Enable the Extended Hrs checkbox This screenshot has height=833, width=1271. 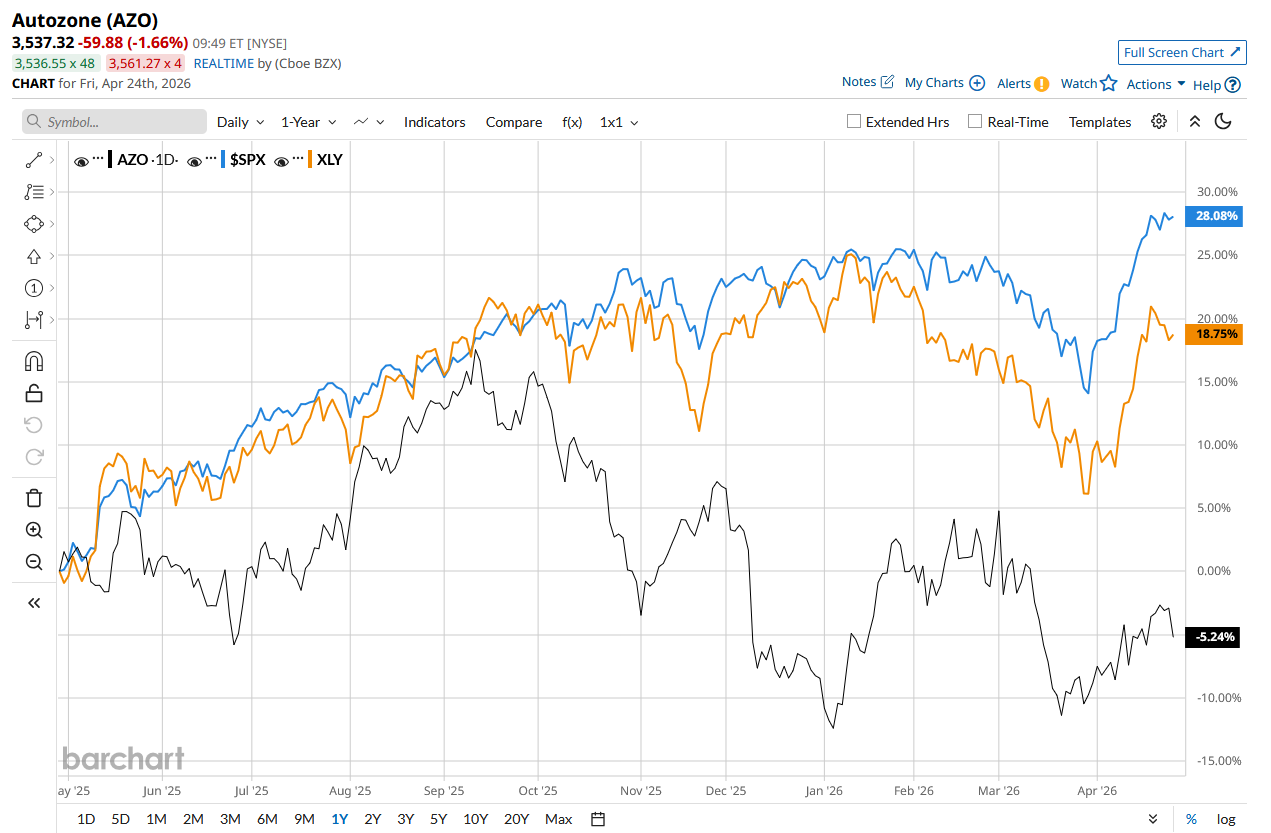(x=854, y=122)
